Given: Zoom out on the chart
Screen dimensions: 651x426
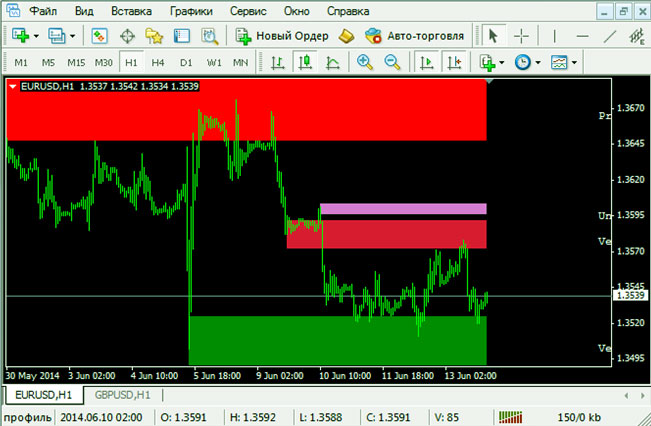Looking at the screenshot, I should tap(392, 62).
